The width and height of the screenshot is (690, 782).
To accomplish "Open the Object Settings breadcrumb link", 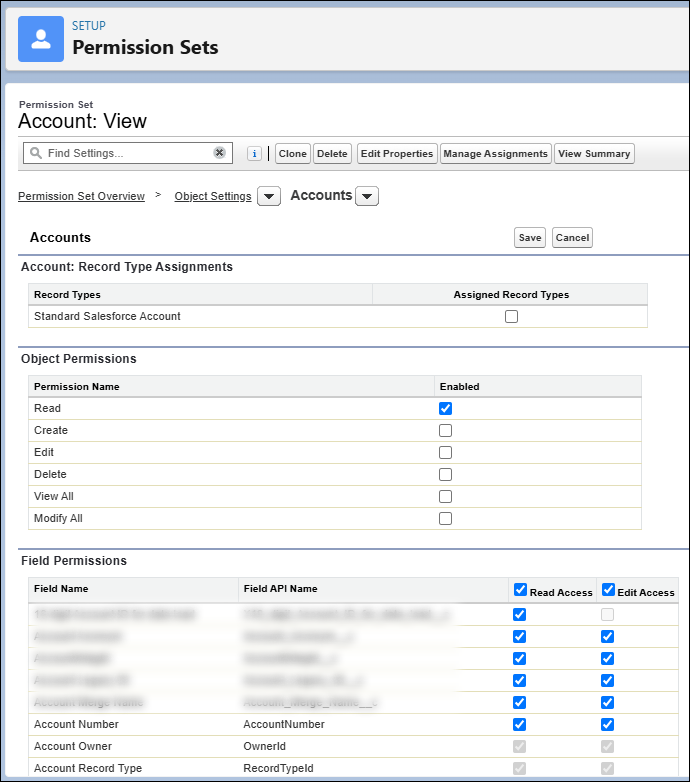I will click(x=212, y=196).
